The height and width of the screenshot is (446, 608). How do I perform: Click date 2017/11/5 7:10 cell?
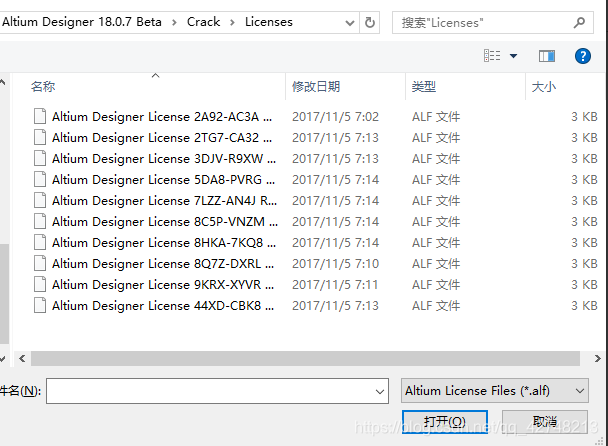click(x=335, y=264)
